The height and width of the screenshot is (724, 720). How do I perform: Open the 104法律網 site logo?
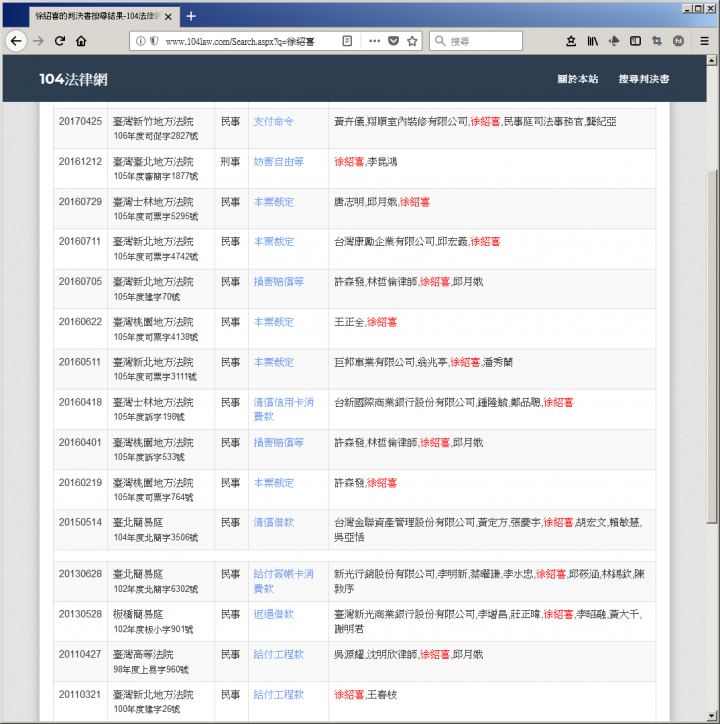pyautogui.click(x=73, y=79)
